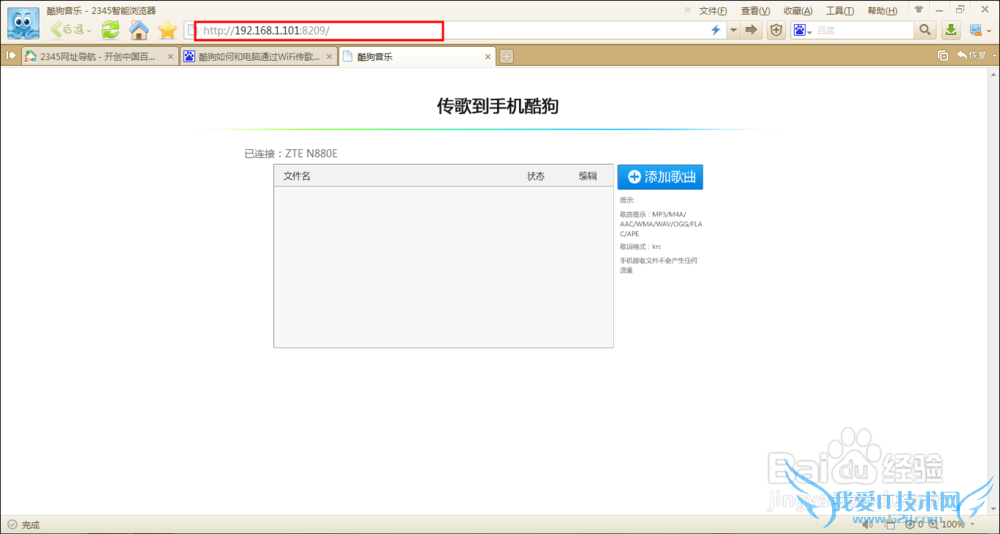The image size is (1000, 534).
Task: Click the 歌词格式：krc hint text
Action: pos(640,246)
